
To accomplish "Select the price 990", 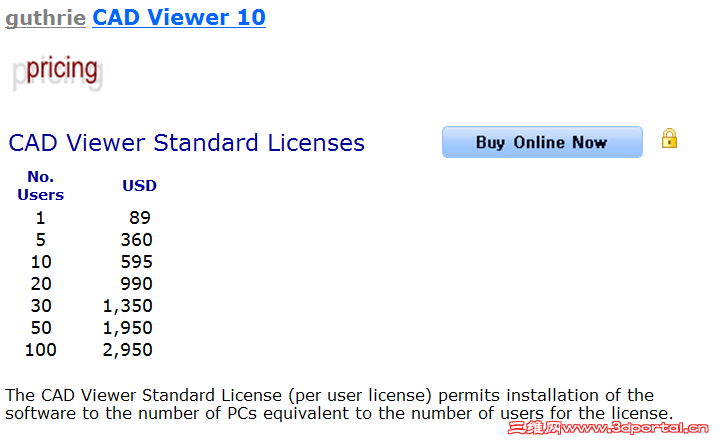I will point(136,284).
